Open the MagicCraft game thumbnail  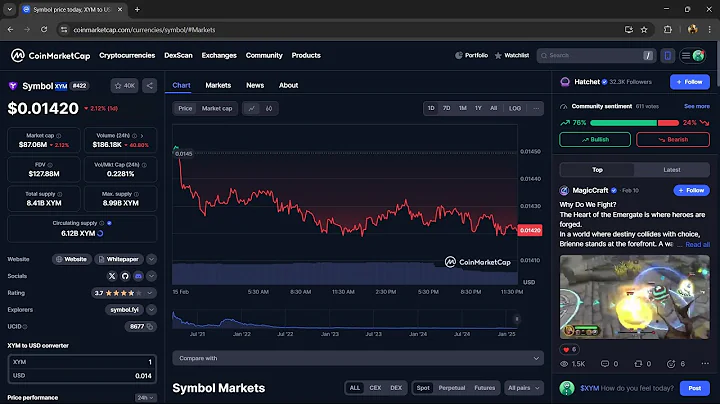click(634, 297)
